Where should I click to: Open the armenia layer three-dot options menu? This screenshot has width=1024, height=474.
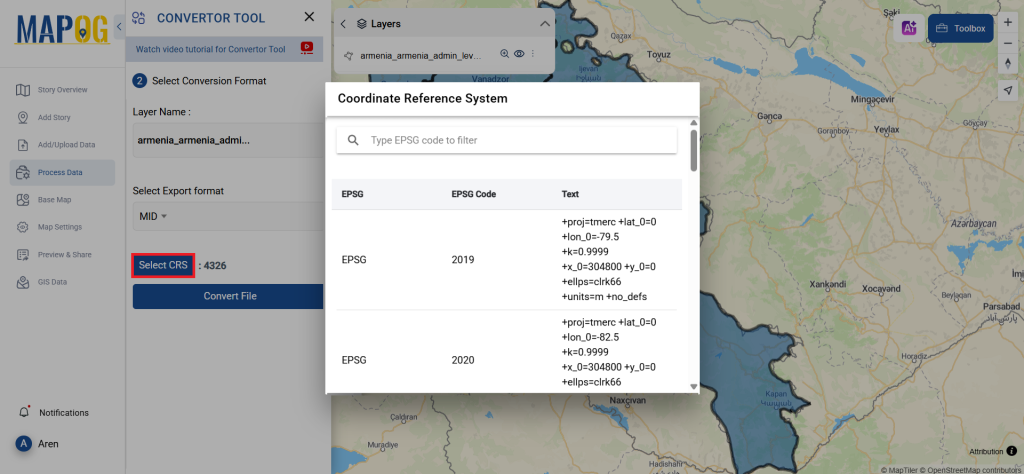point(533,54)
